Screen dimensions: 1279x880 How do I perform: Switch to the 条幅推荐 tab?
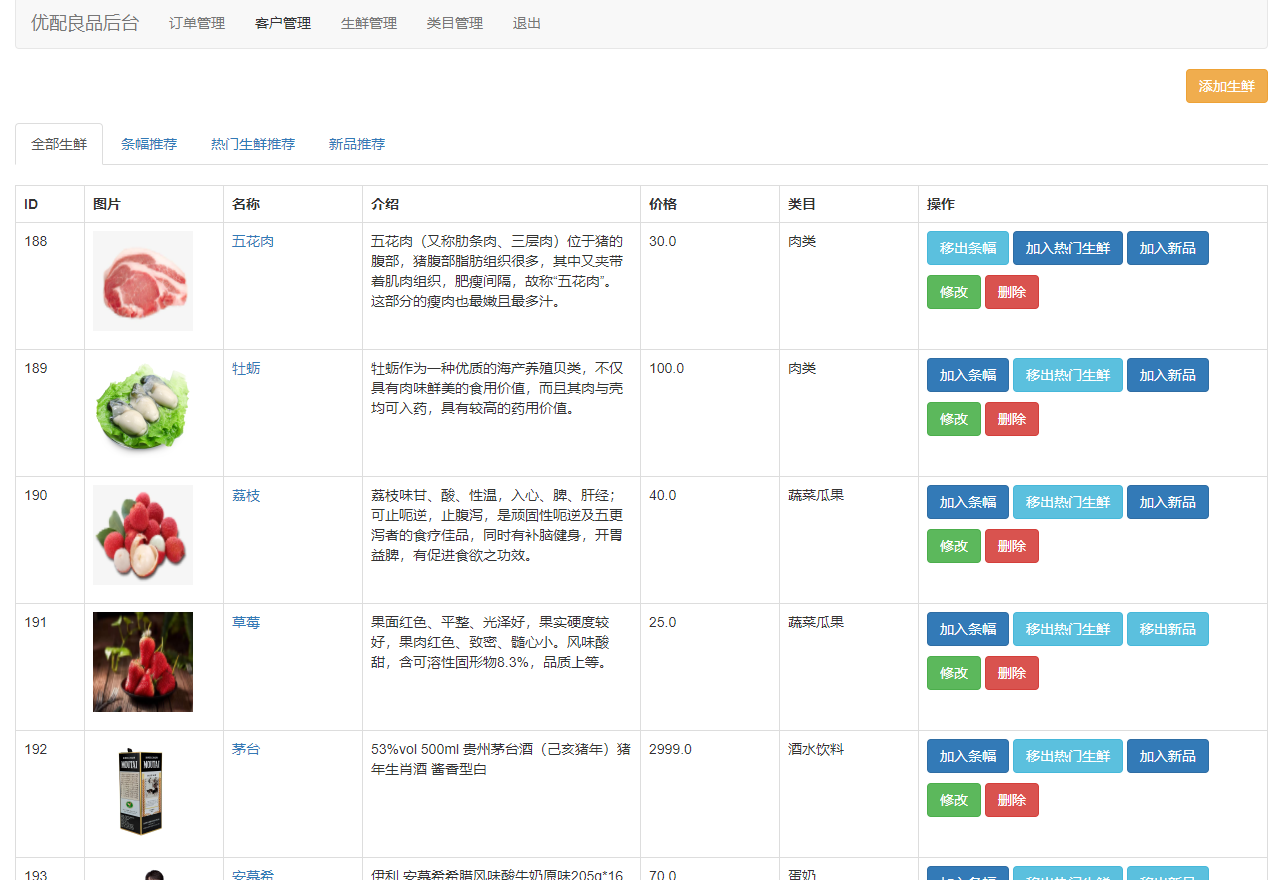click(149, 143)
